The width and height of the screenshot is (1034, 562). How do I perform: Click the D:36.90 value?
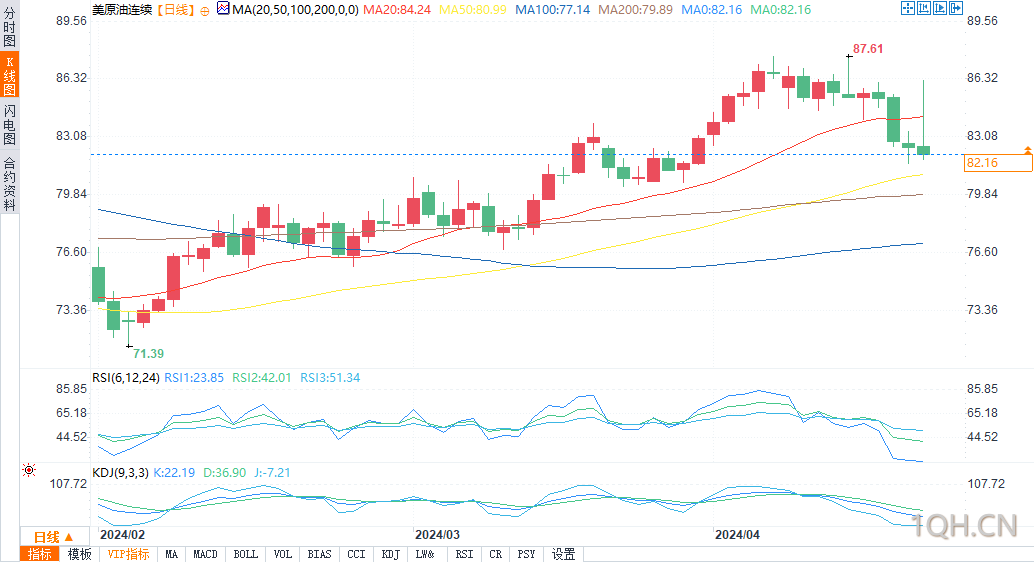(224, 473)
